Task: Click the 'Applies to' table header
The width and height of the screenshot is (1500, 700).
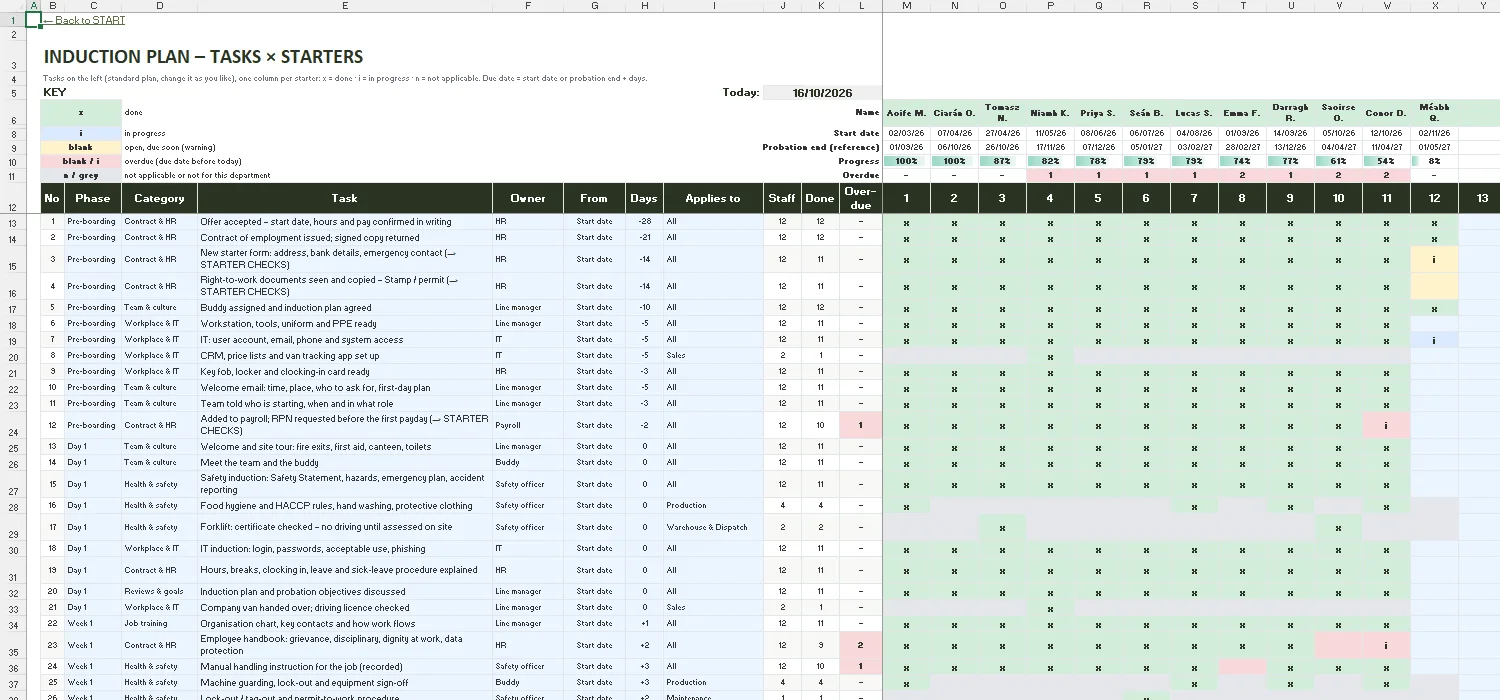Action: click(713, 198)
